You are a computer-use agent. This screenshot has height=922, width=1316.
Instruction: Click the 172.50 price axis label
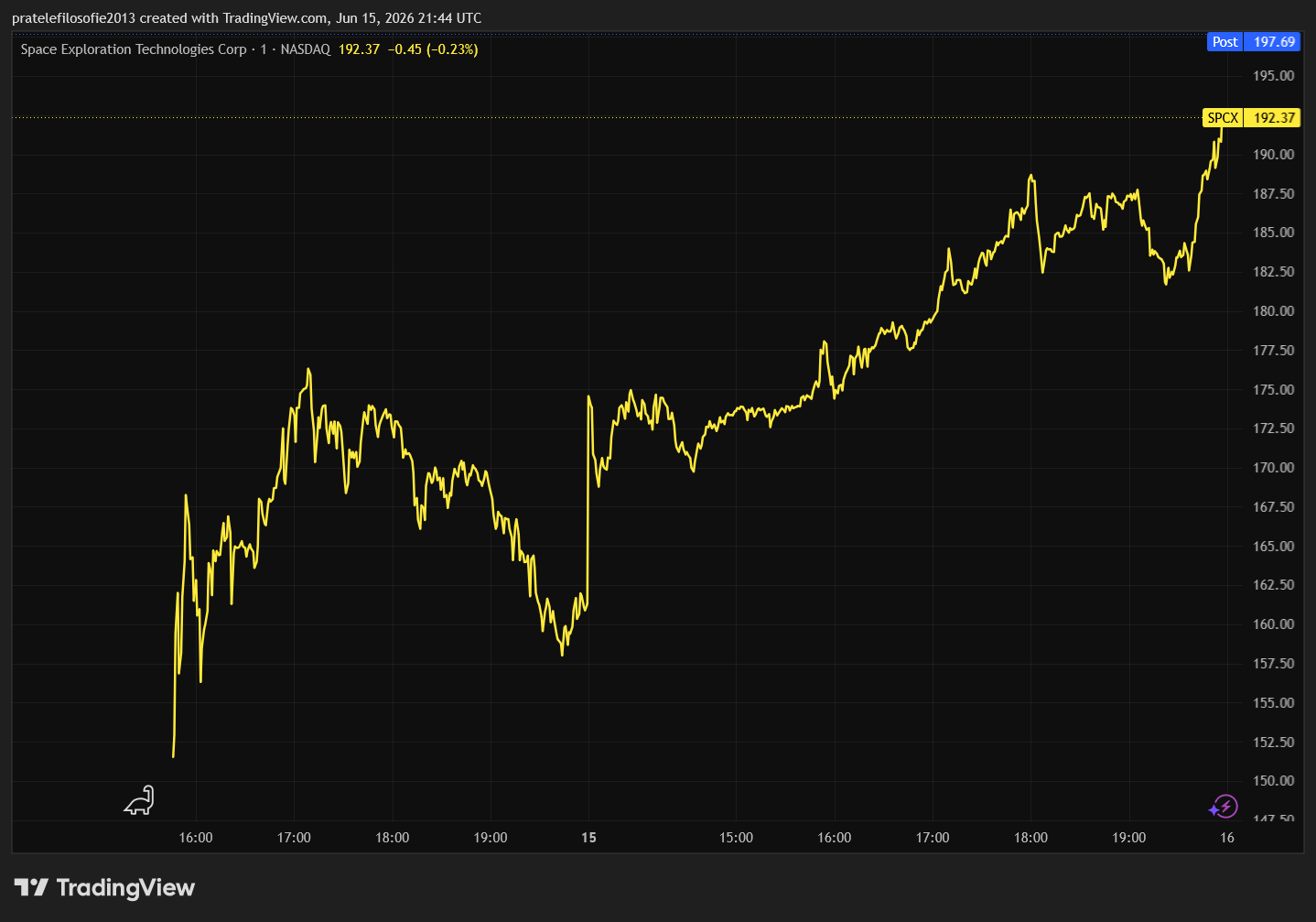click(1274, 428)
